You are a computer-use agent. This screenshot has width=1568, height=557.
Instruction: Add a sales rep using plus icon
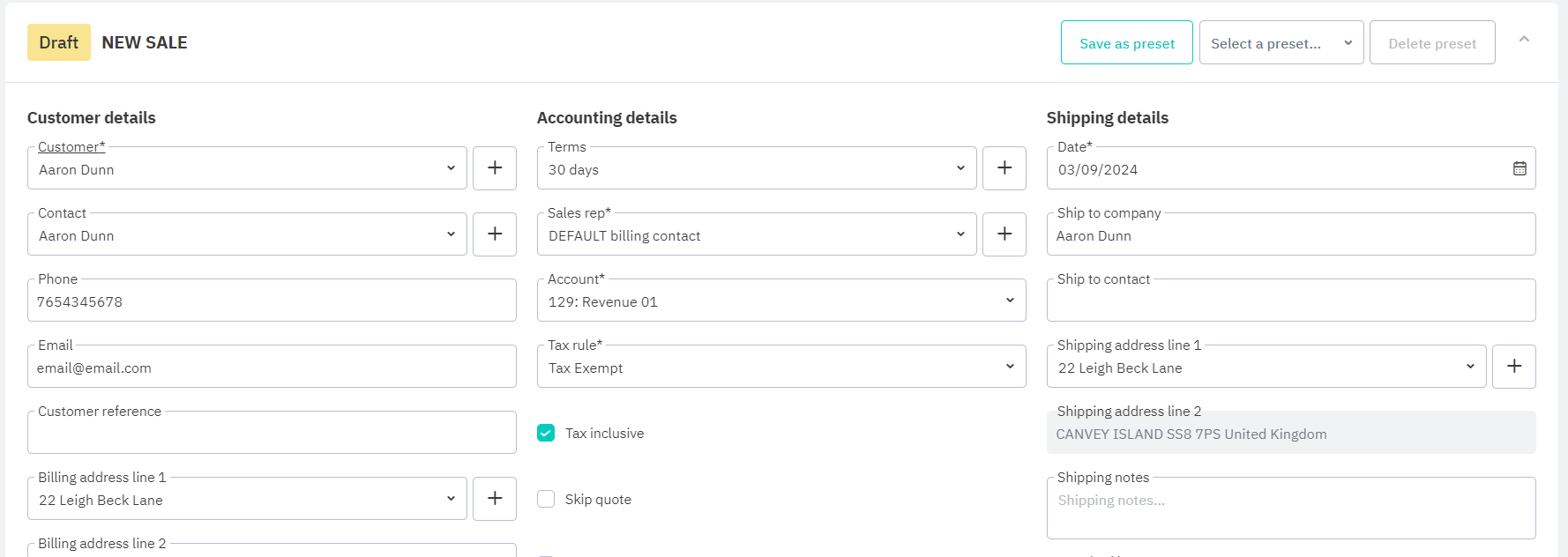click(1004, 234)
